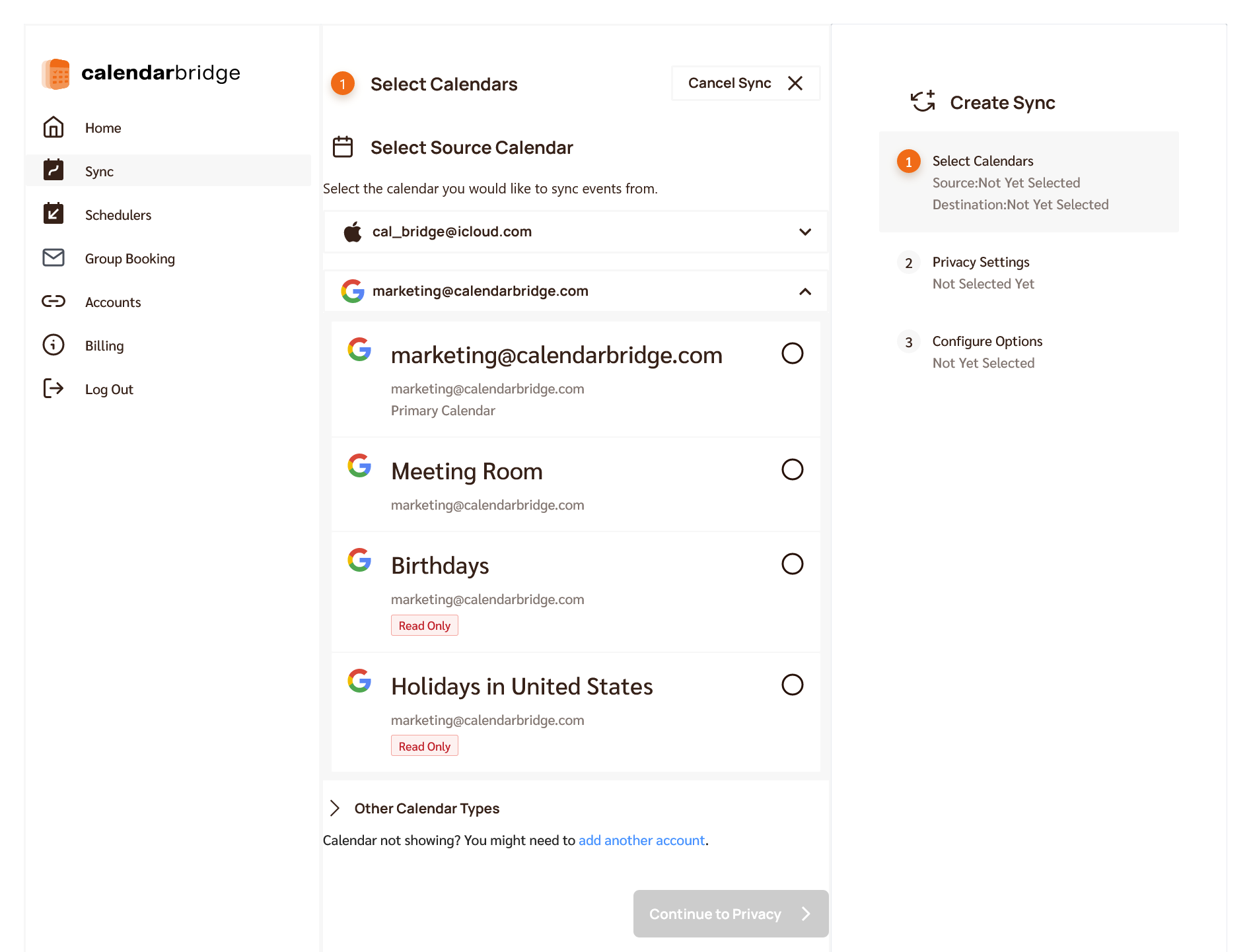This screenshot has width=1251, height=952.
Task: Expand Other Calendar Types
Action: coord(415,808)
